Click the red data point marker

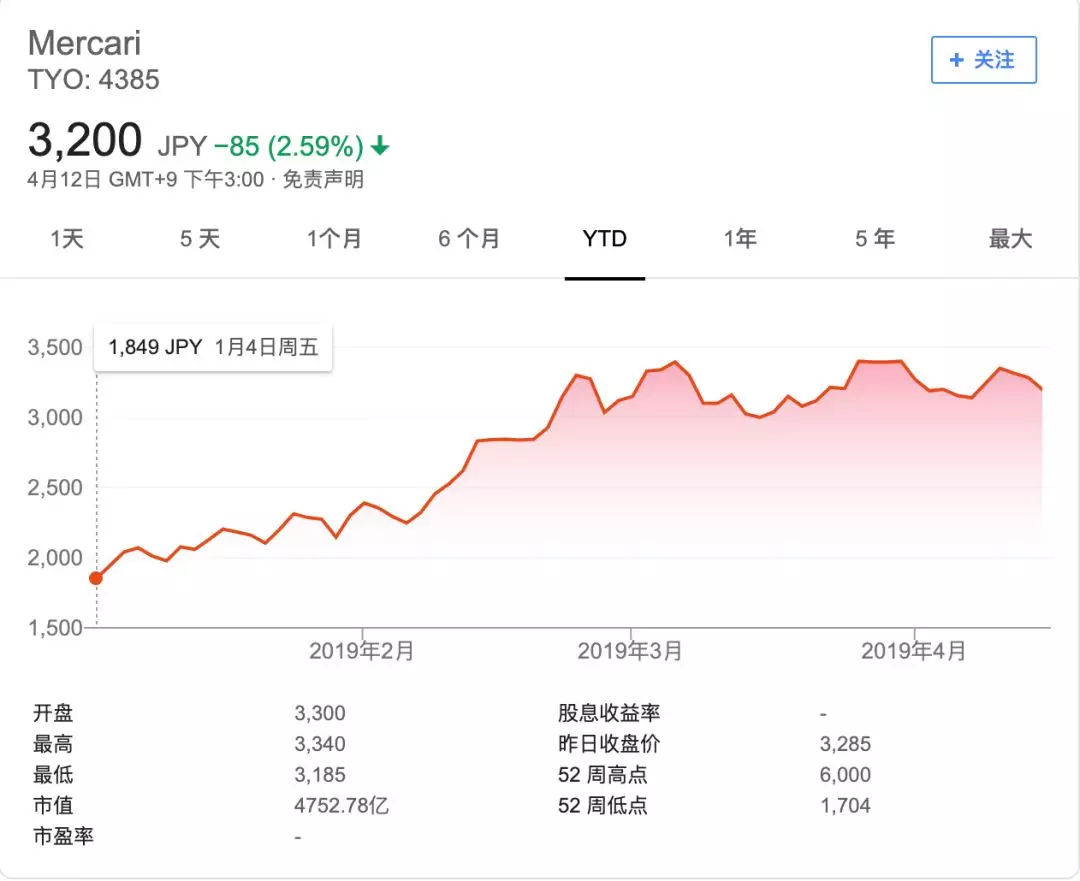click(96, 578)
